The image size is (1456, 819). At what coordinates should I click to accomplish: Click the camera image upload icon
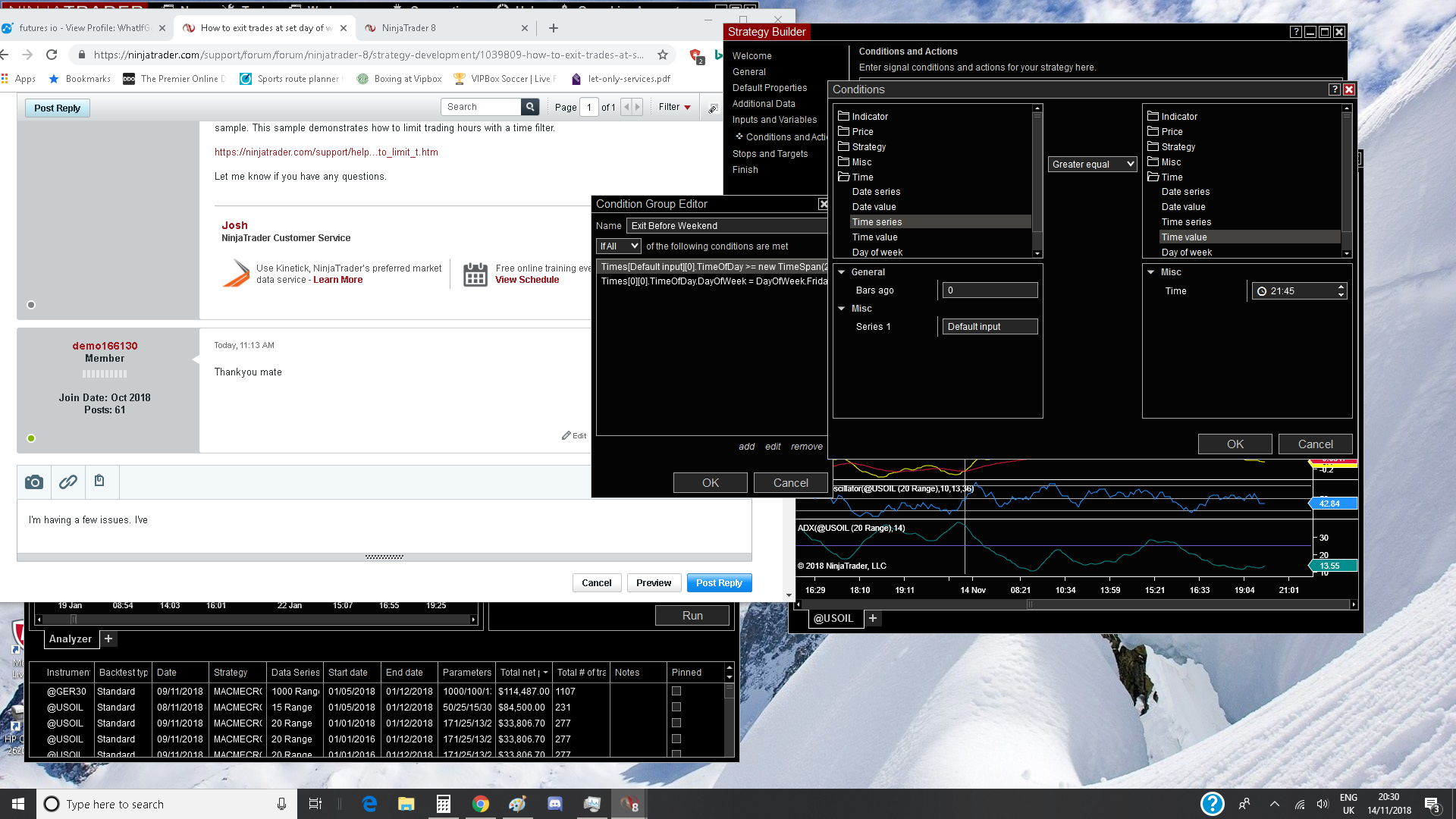34,482
